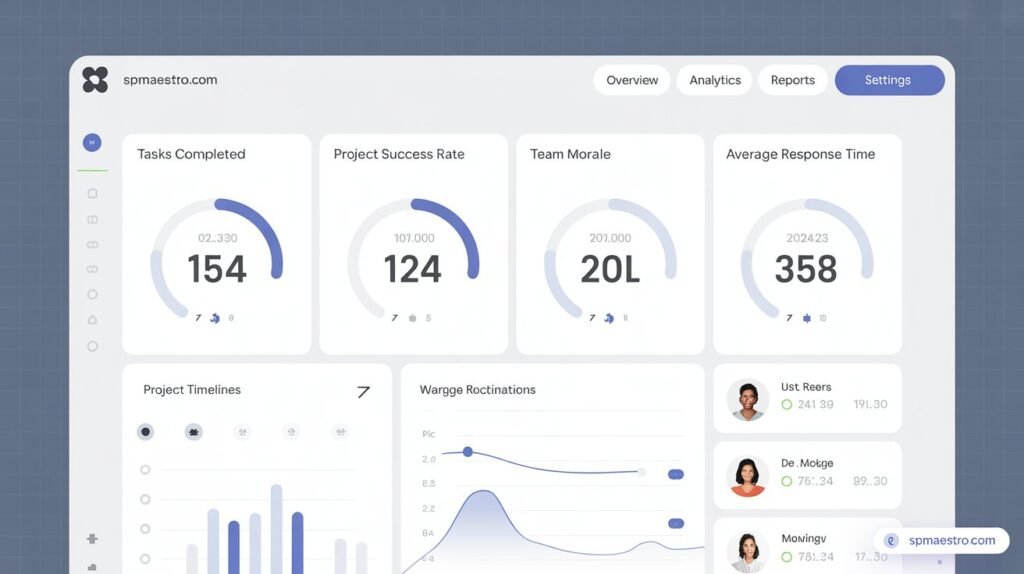
Task: Switch to the Analytics tab
Action: click(x=714, y=80)
